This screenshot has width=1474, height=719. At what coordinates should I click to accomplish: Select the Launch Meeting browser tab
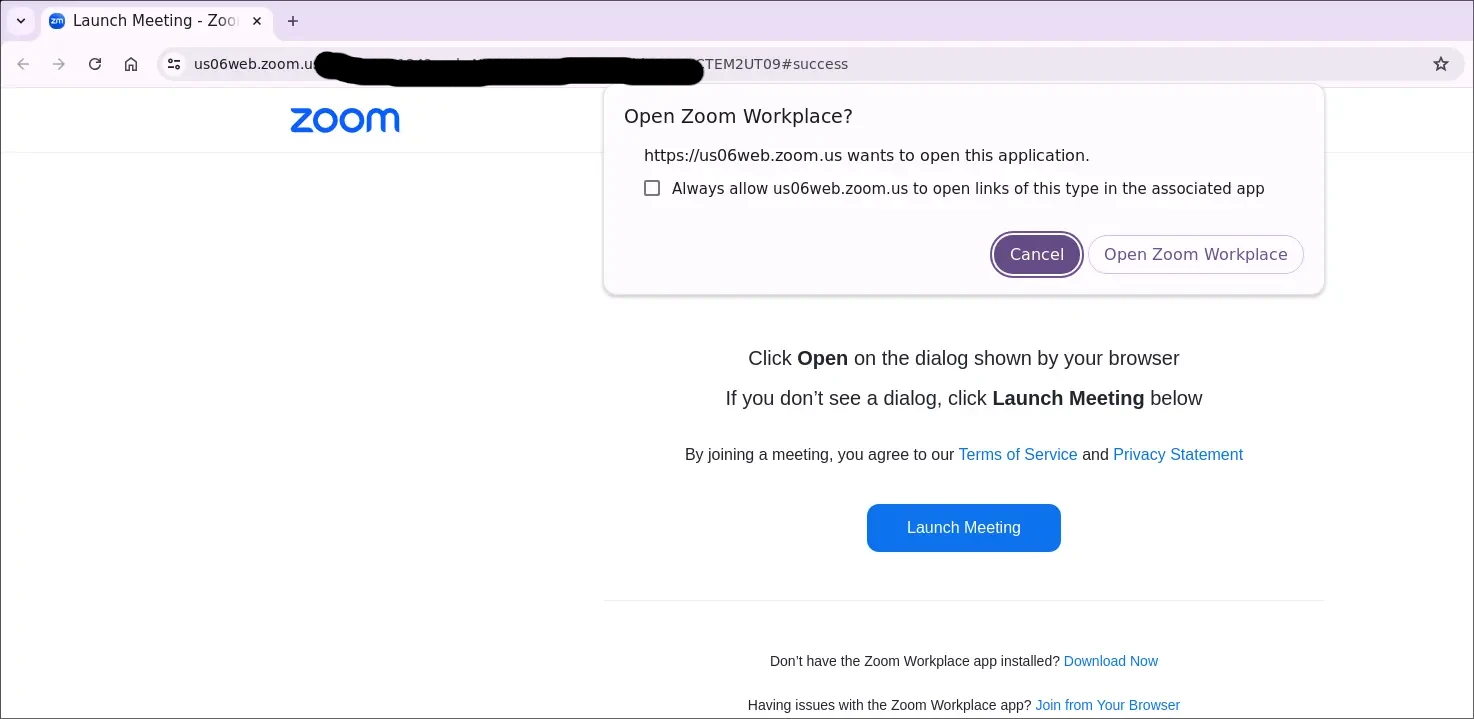[150, 21]
